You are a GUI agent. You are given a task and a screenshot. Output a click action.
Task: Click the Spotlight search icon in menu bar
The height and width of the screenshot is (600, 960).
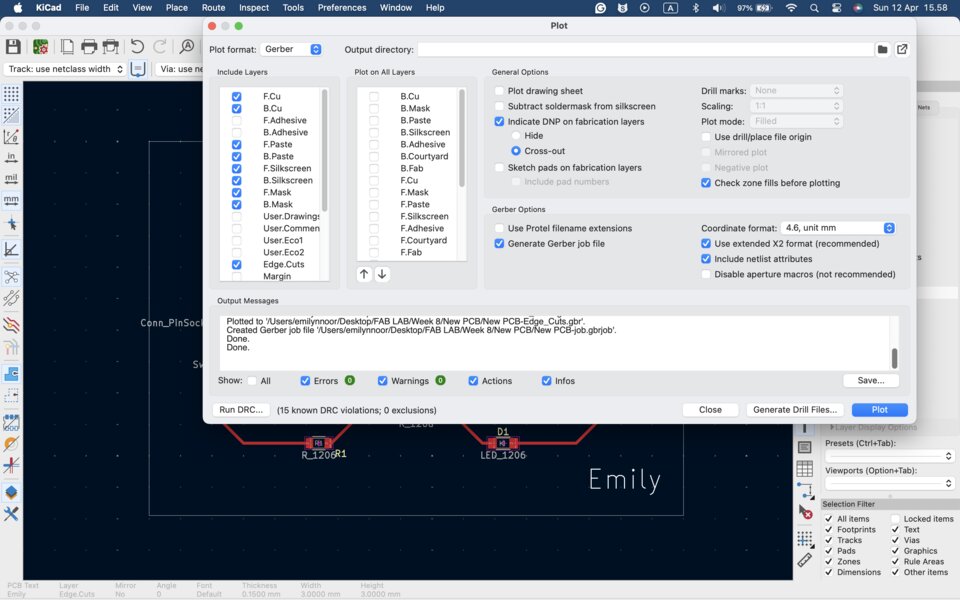814,8
